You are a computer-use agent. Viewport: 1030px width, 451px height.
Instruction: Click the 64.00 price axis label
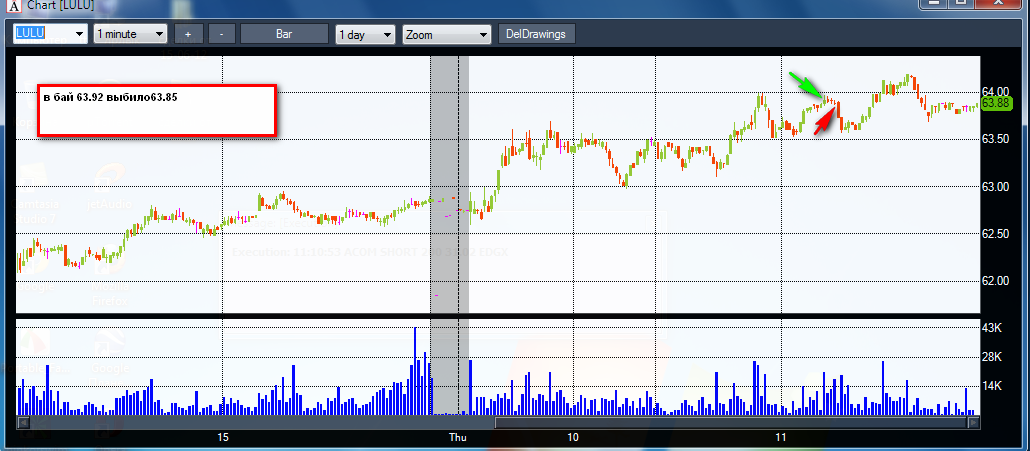click(996, 91)
